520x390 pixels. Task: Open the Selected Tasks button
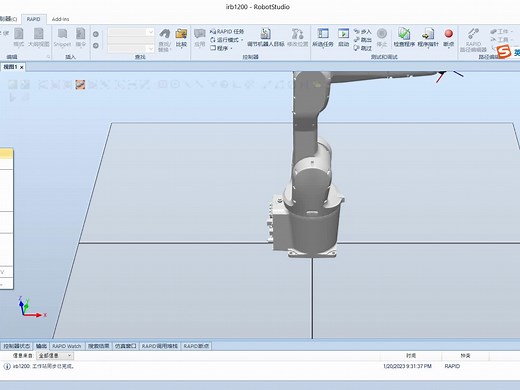323,37
